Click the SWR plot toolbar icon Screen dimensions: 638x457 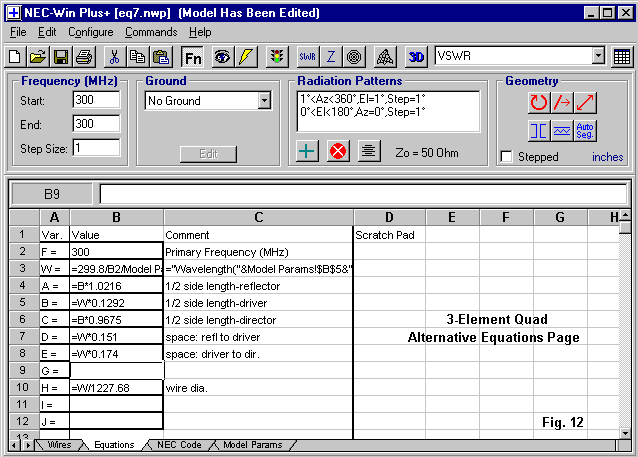tap(307, 57)
